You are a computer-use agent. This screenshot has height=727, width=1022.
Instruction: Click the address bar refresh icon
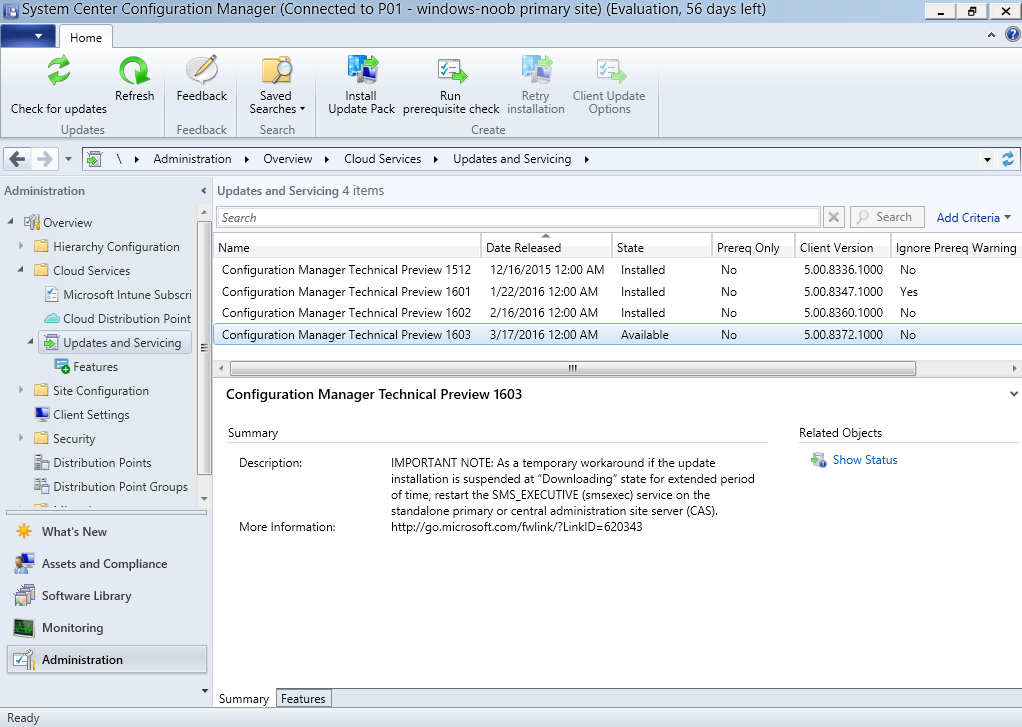[x=1008, y=159]
